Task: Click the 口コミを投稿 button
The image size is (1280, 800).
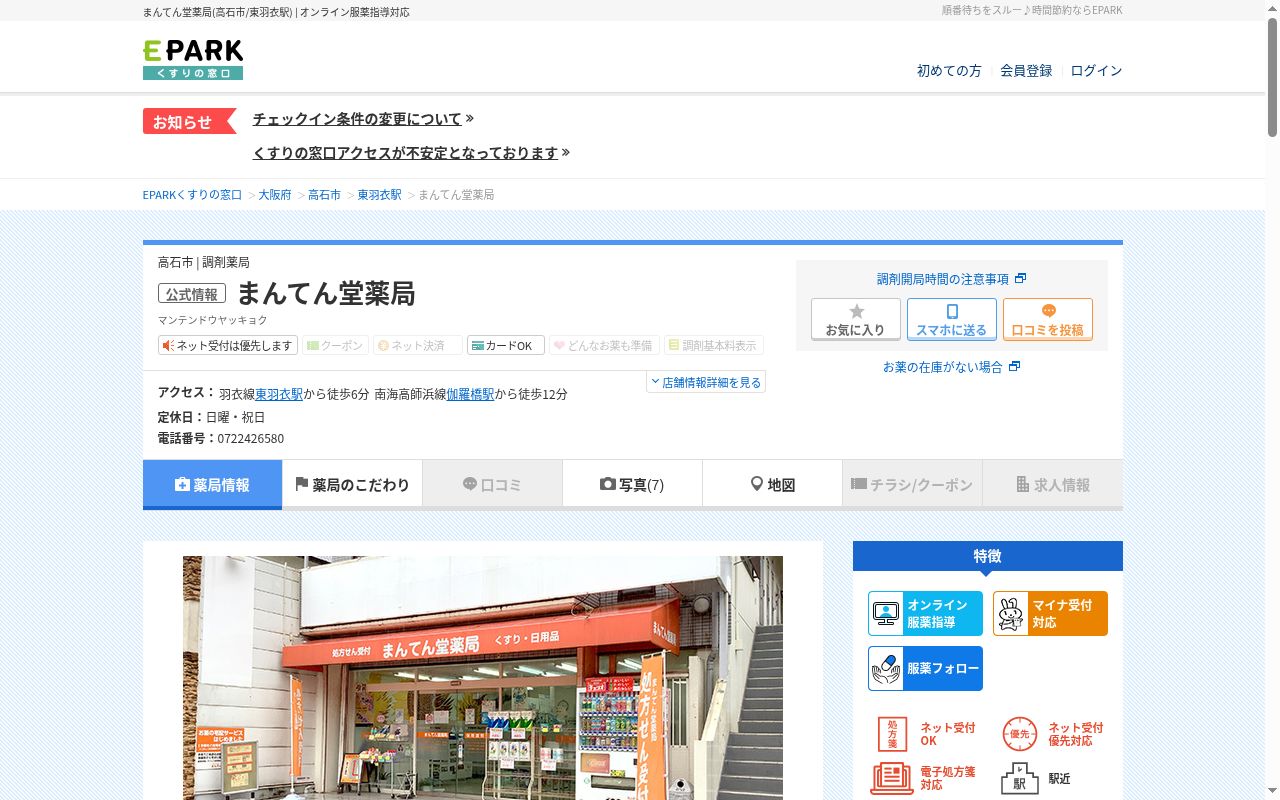Action: pos(1048,320)
